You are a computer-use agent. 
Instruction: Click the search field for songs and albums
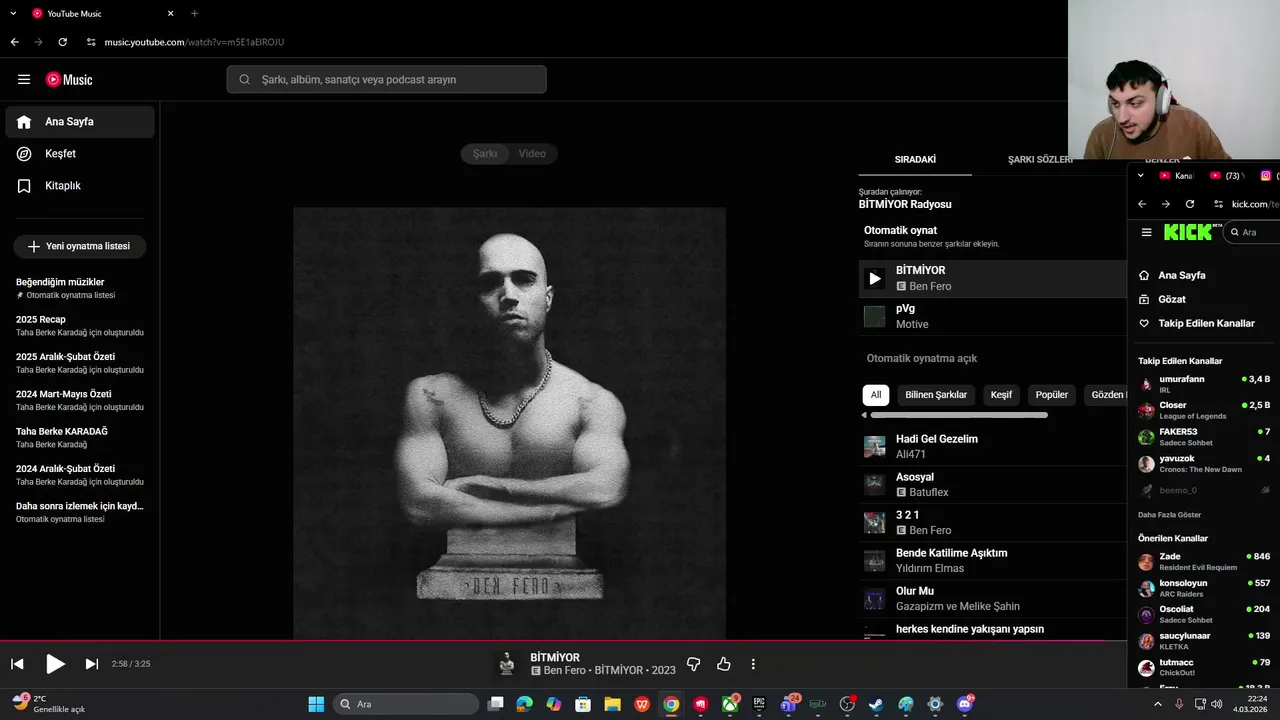(386, 79)
